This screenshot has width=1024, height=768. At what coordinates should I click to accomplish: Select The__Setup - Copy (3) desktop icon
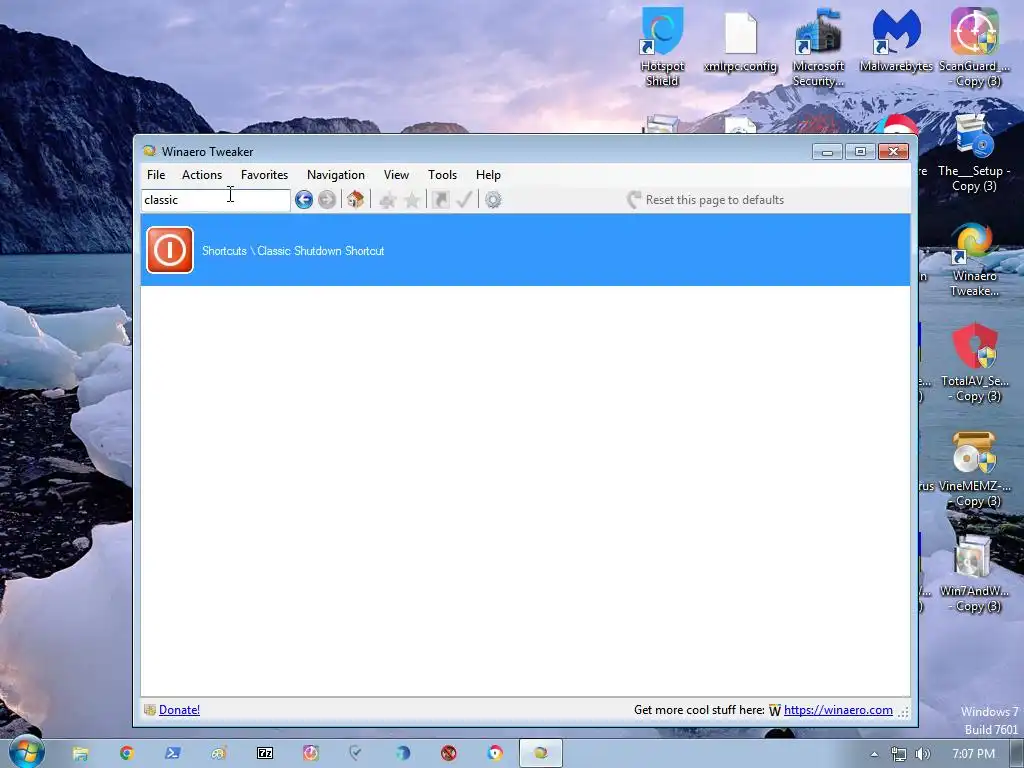tap(974, 153)
